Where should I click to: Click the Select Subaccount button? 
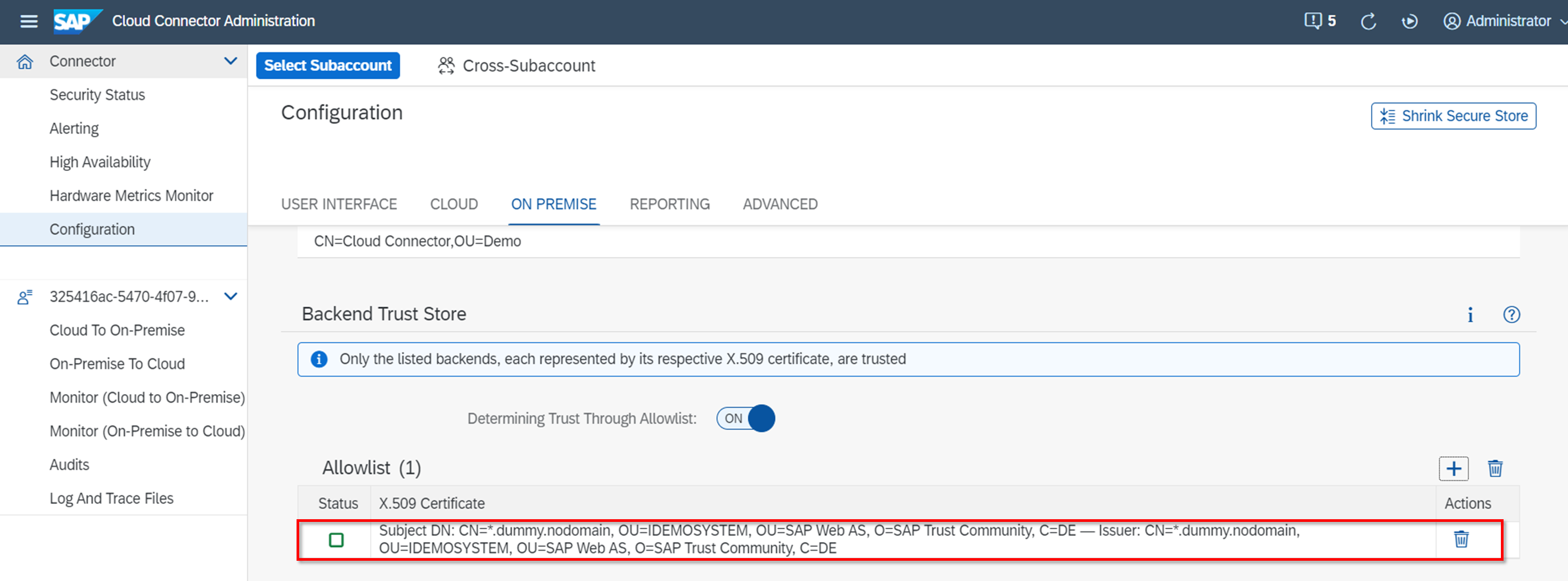pos(327,65)
